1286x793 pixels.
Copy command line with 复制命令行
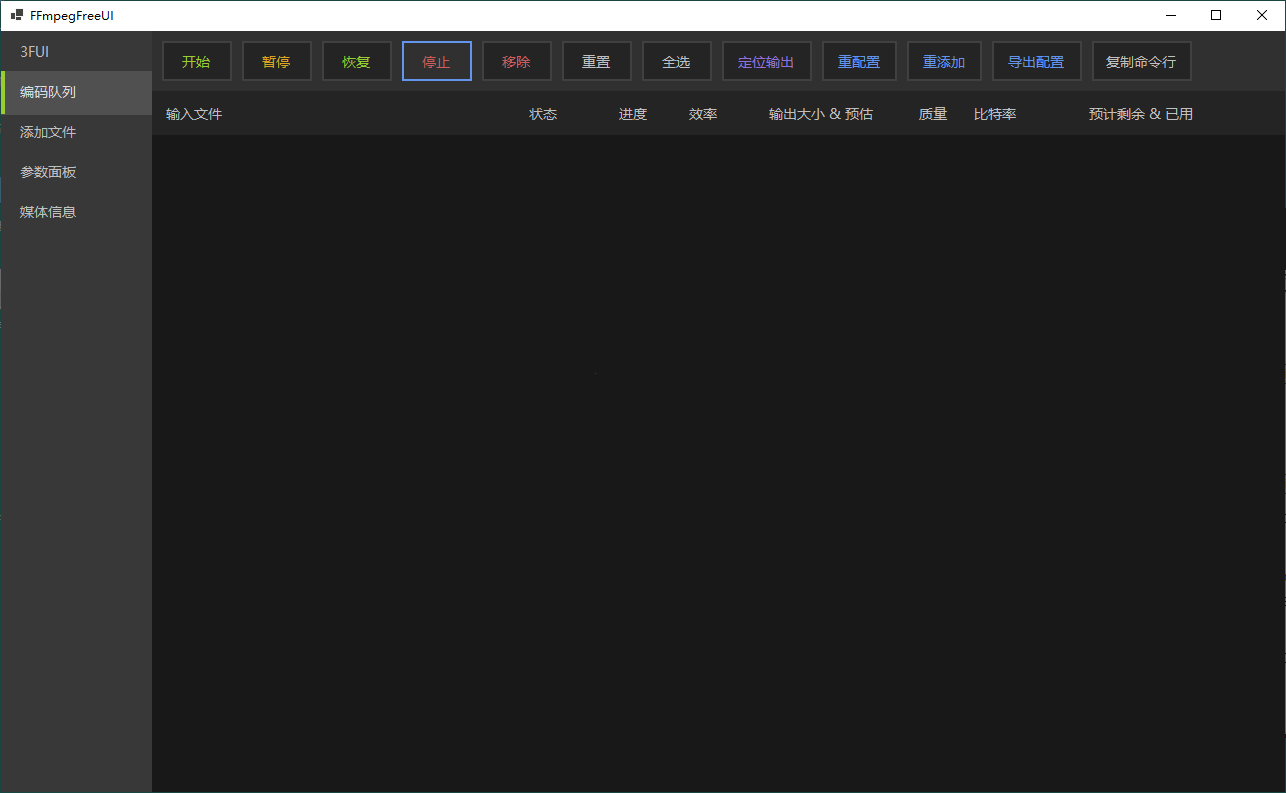[1141, 61]
